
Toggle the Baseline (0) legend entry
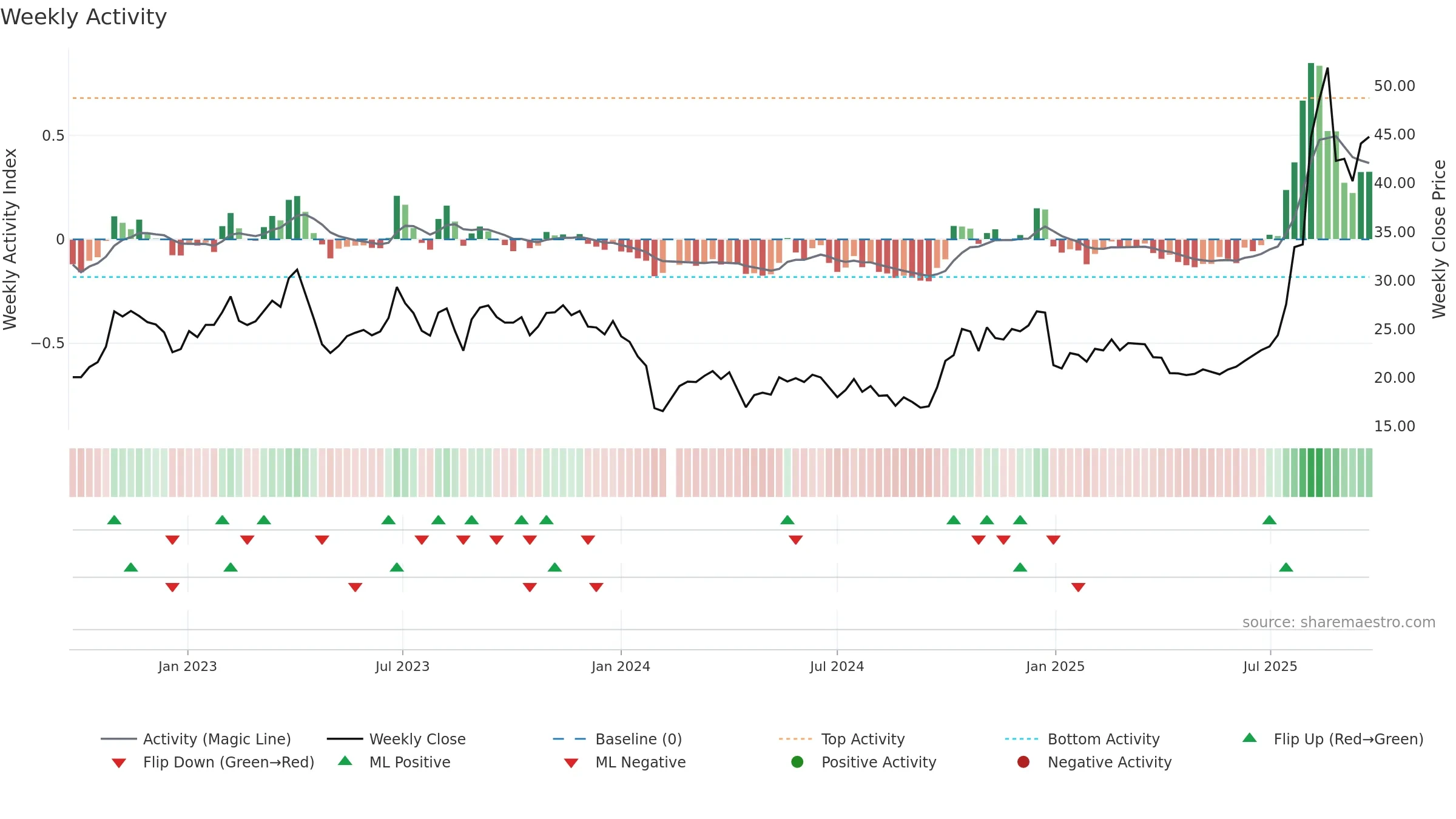[x=618, y=739]
